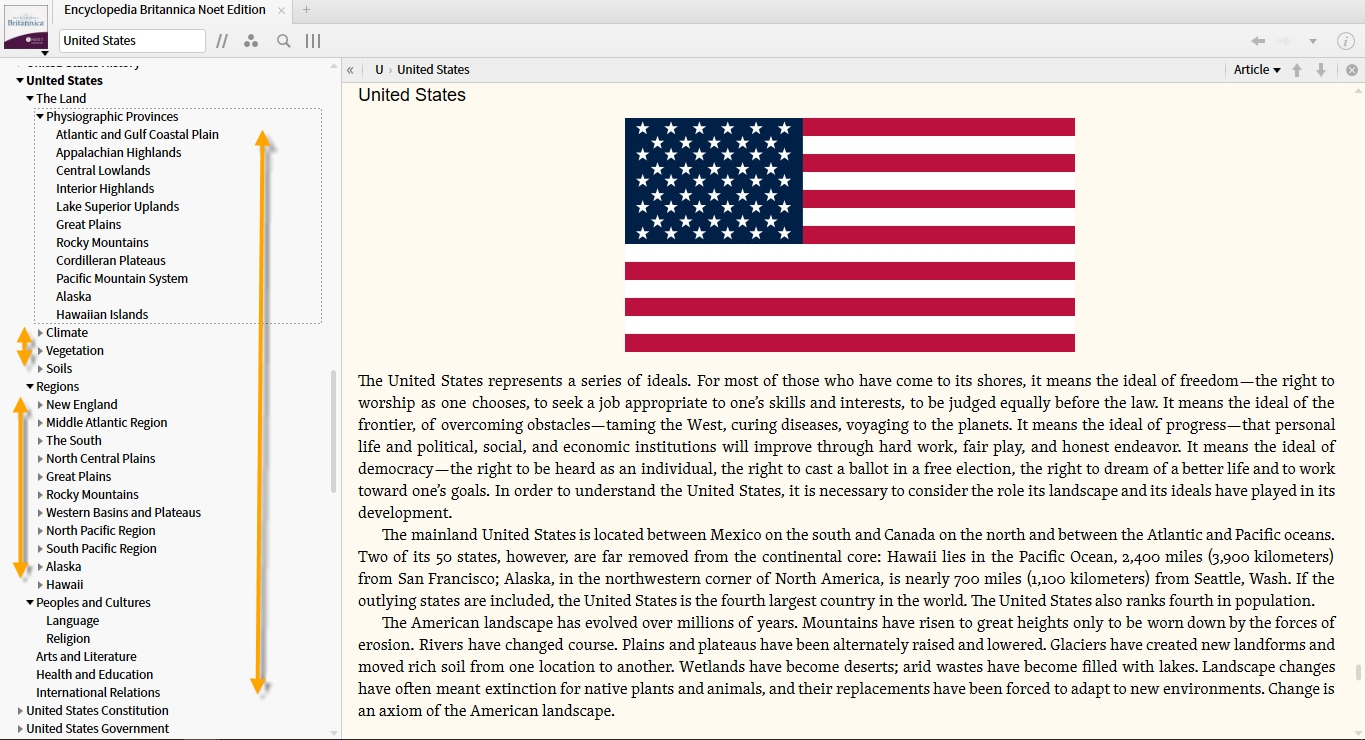
Task: Select Western Basins and Plateaus
Action: click(x=123, y=513)
